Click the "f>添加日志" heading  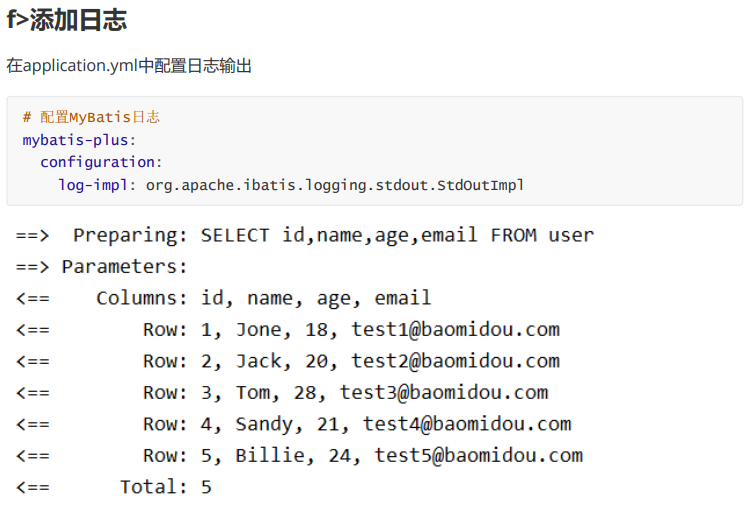[67, 20]
